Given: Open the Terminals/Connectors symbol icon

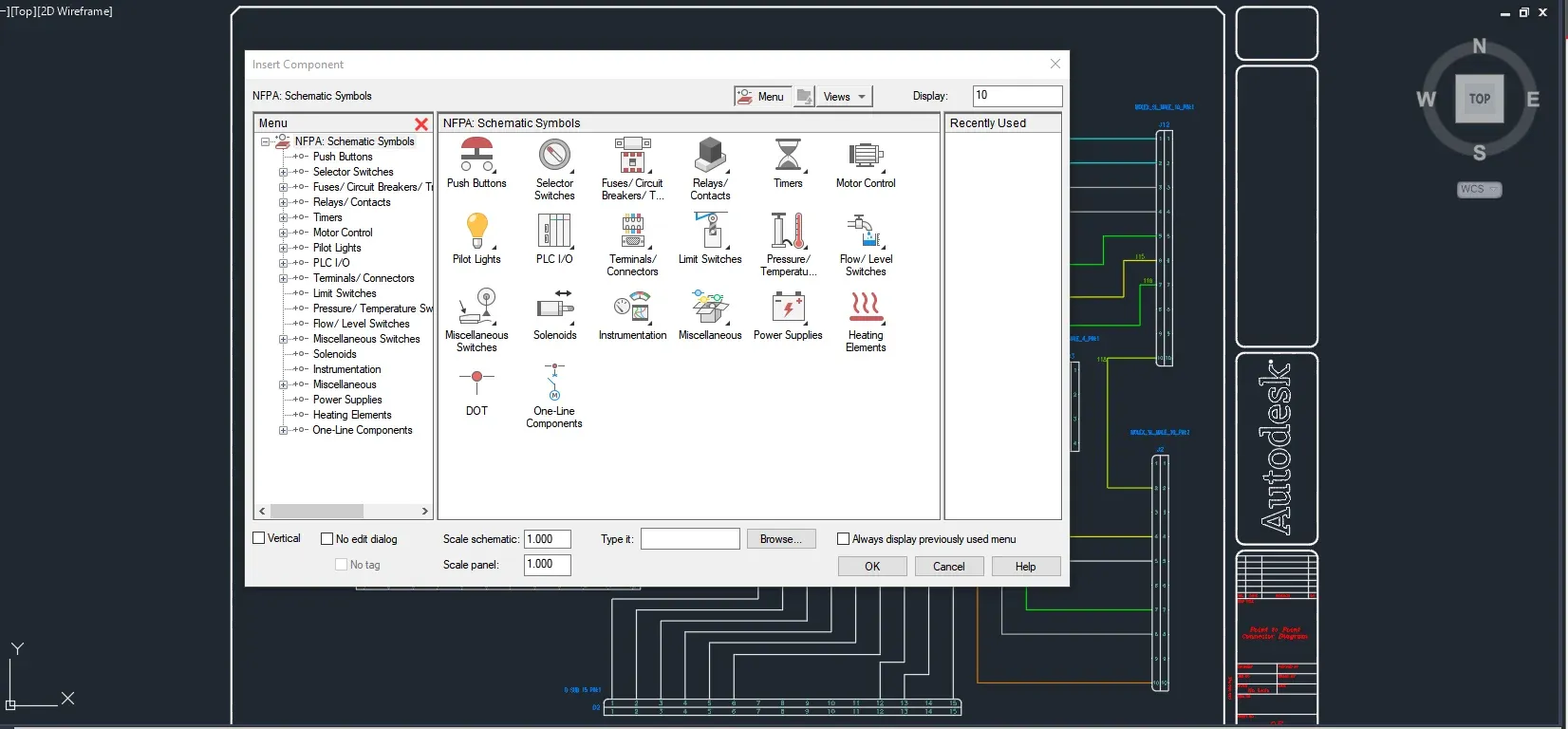Looking at the screenshot, I should 632,231.
